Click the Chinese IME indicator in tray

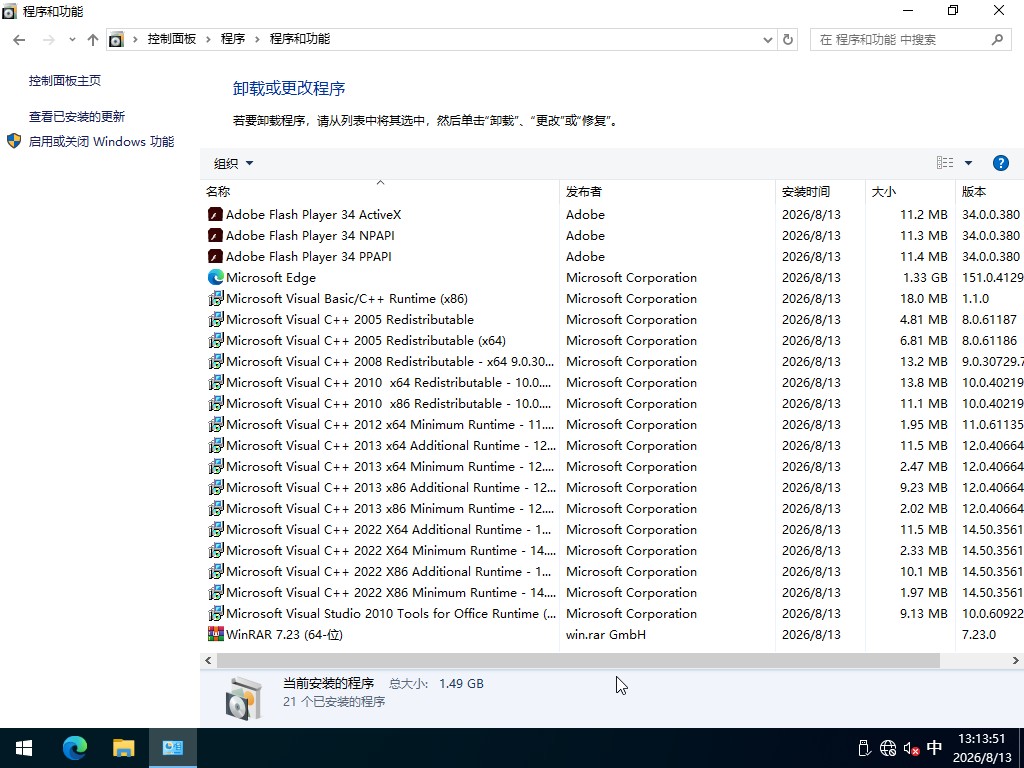point(935,747)
